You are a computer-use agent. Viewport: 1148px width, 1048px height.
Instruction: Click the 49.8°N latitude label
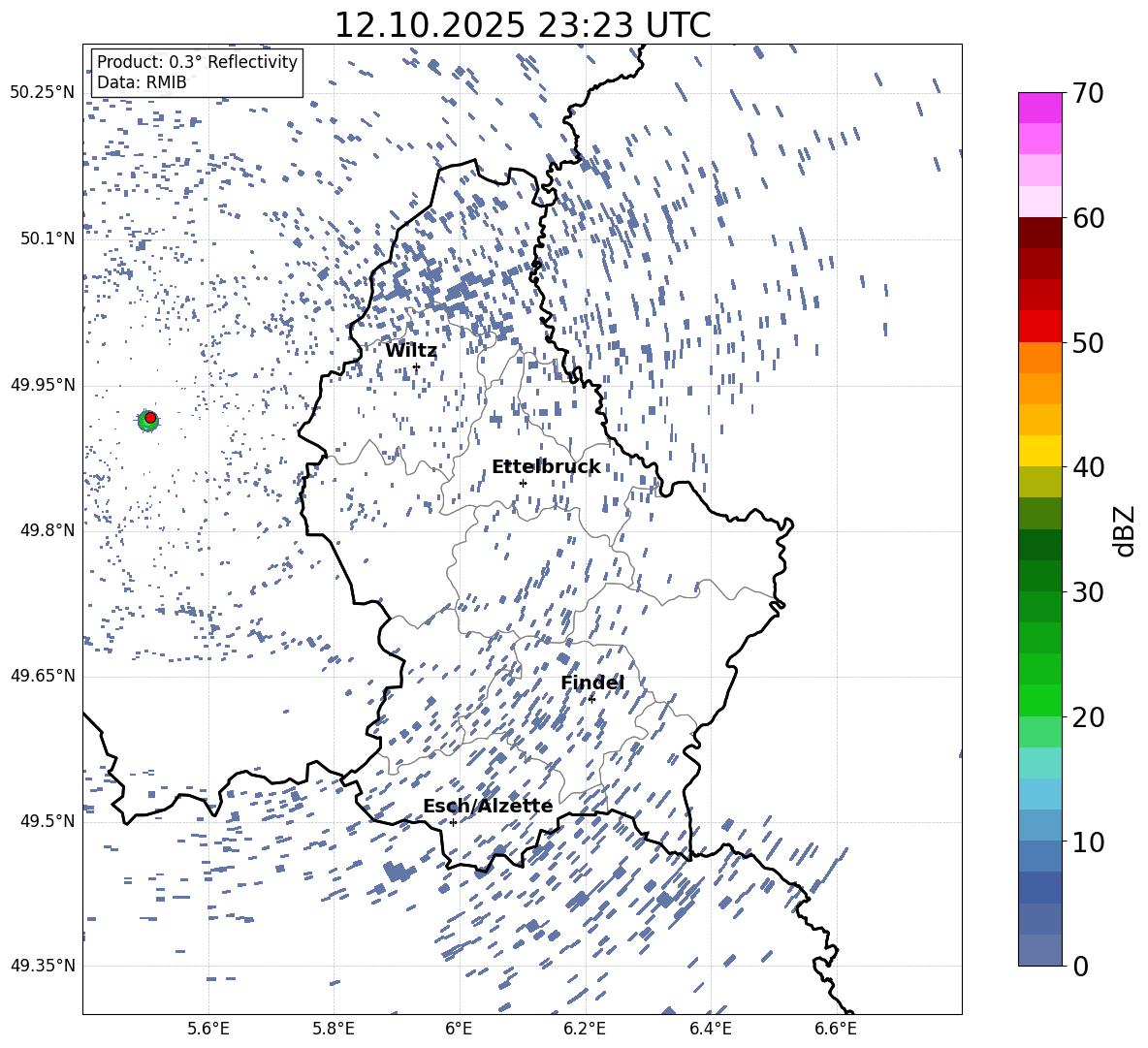(x=48, y=530)
